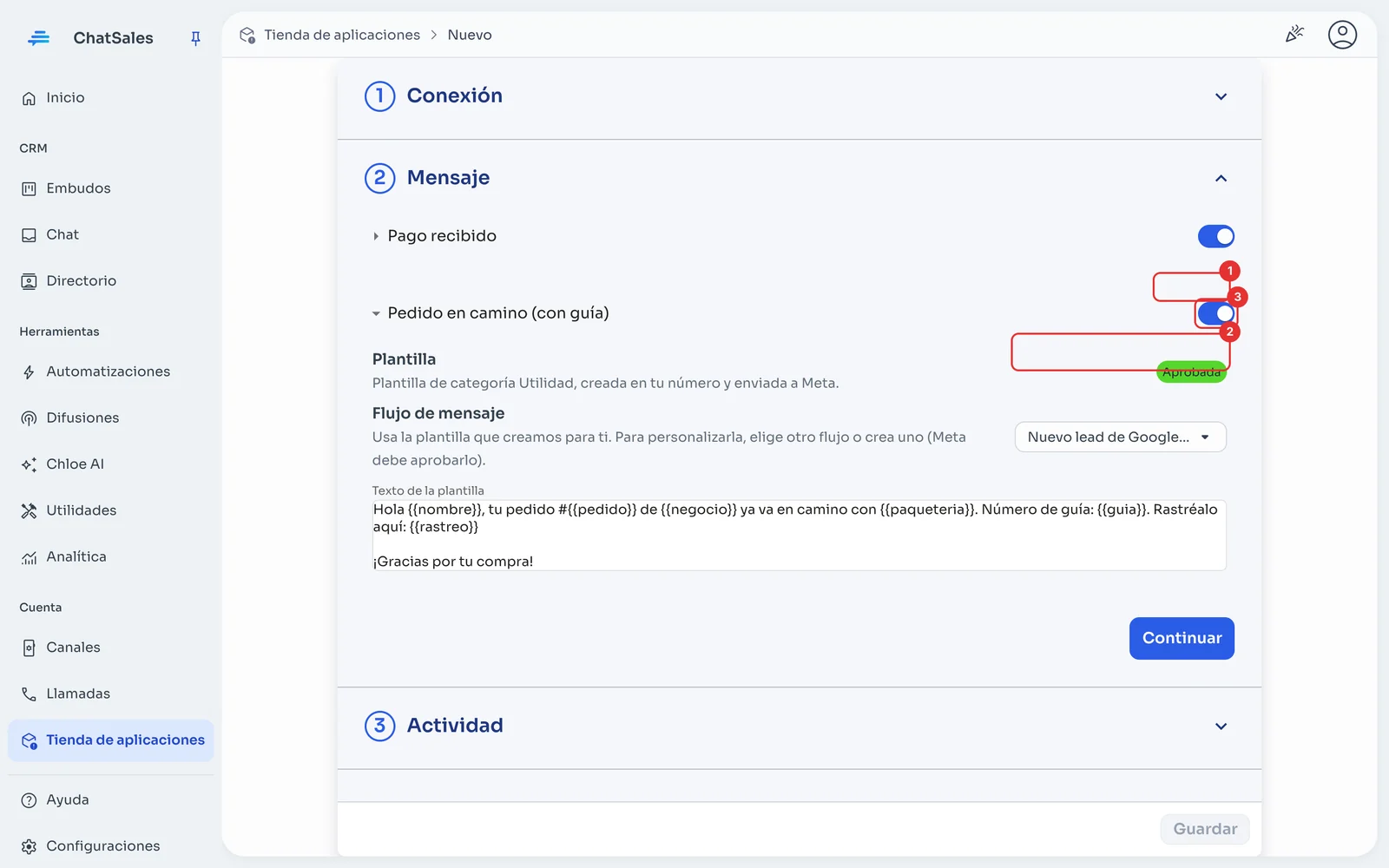Click the Ayuda question-mark icon
This screenshot has width=1389, height=868.
29,800
